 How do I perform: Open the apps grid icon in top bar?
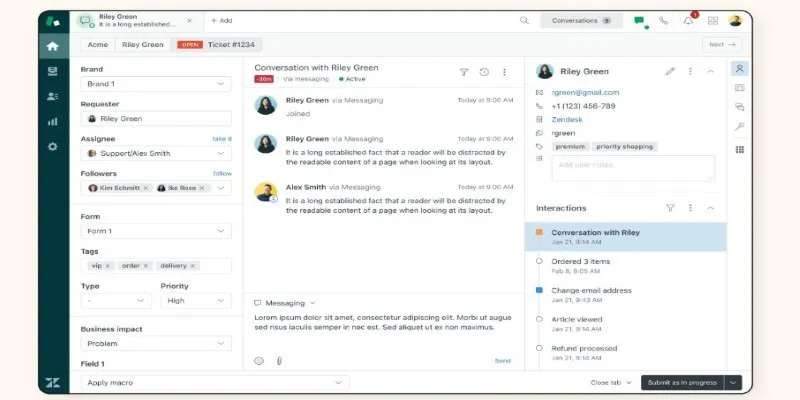tap(713, 21)
